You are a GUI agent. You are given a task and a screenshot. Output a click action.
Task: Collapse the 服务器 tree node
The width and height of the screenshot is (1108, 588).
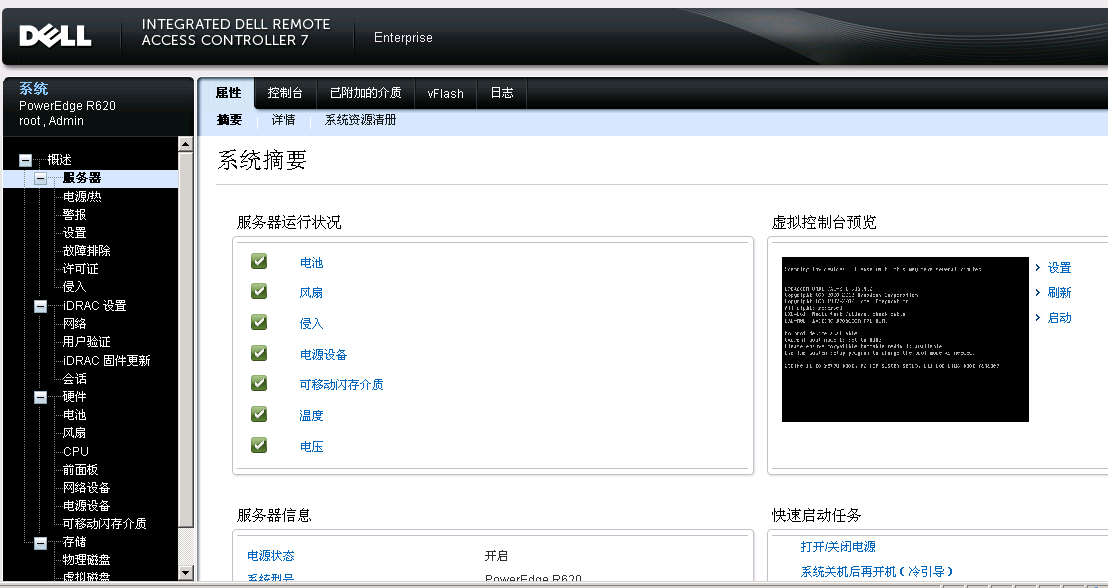point(40,178)
